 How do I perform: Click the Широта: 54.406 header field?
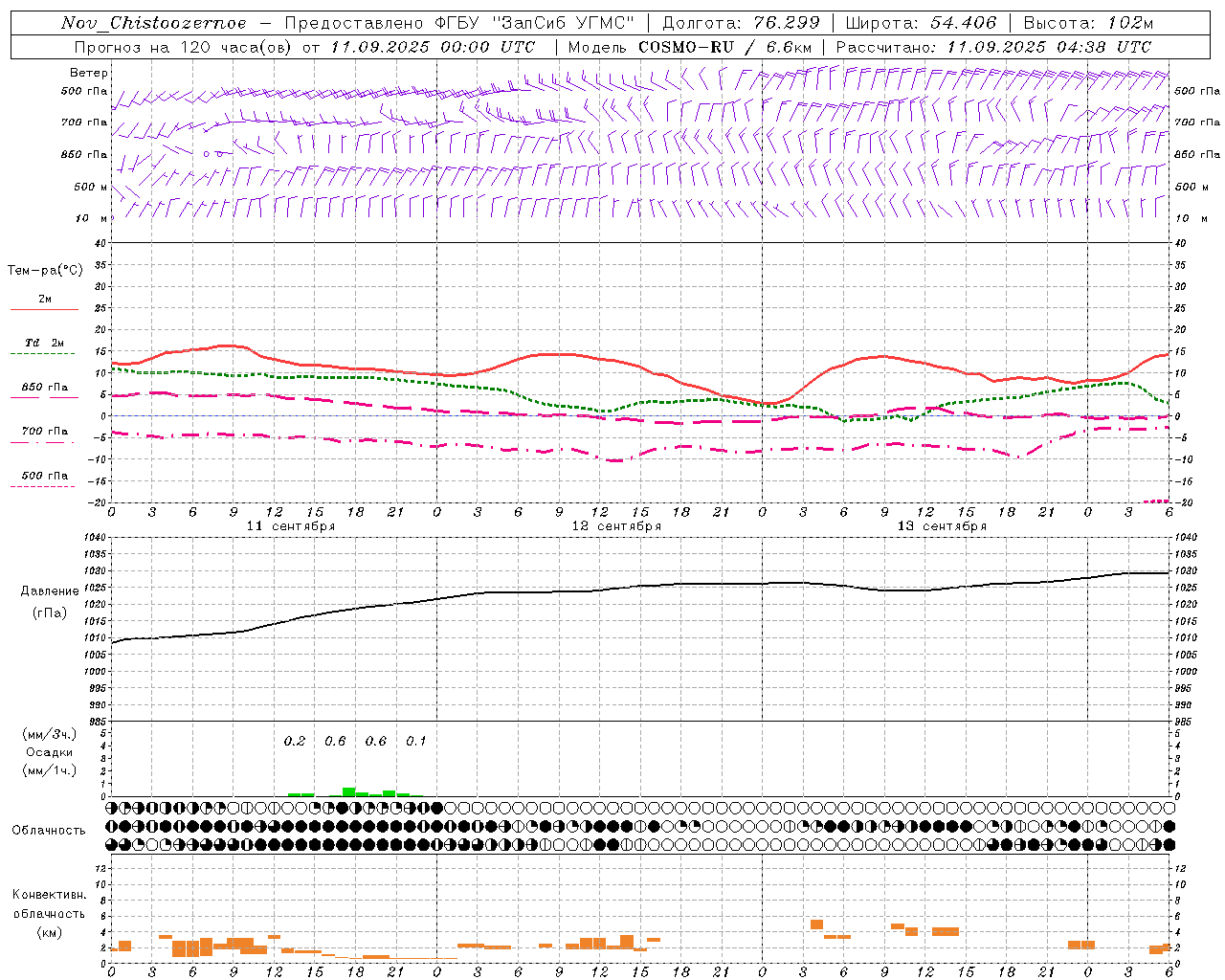[921, 23]
